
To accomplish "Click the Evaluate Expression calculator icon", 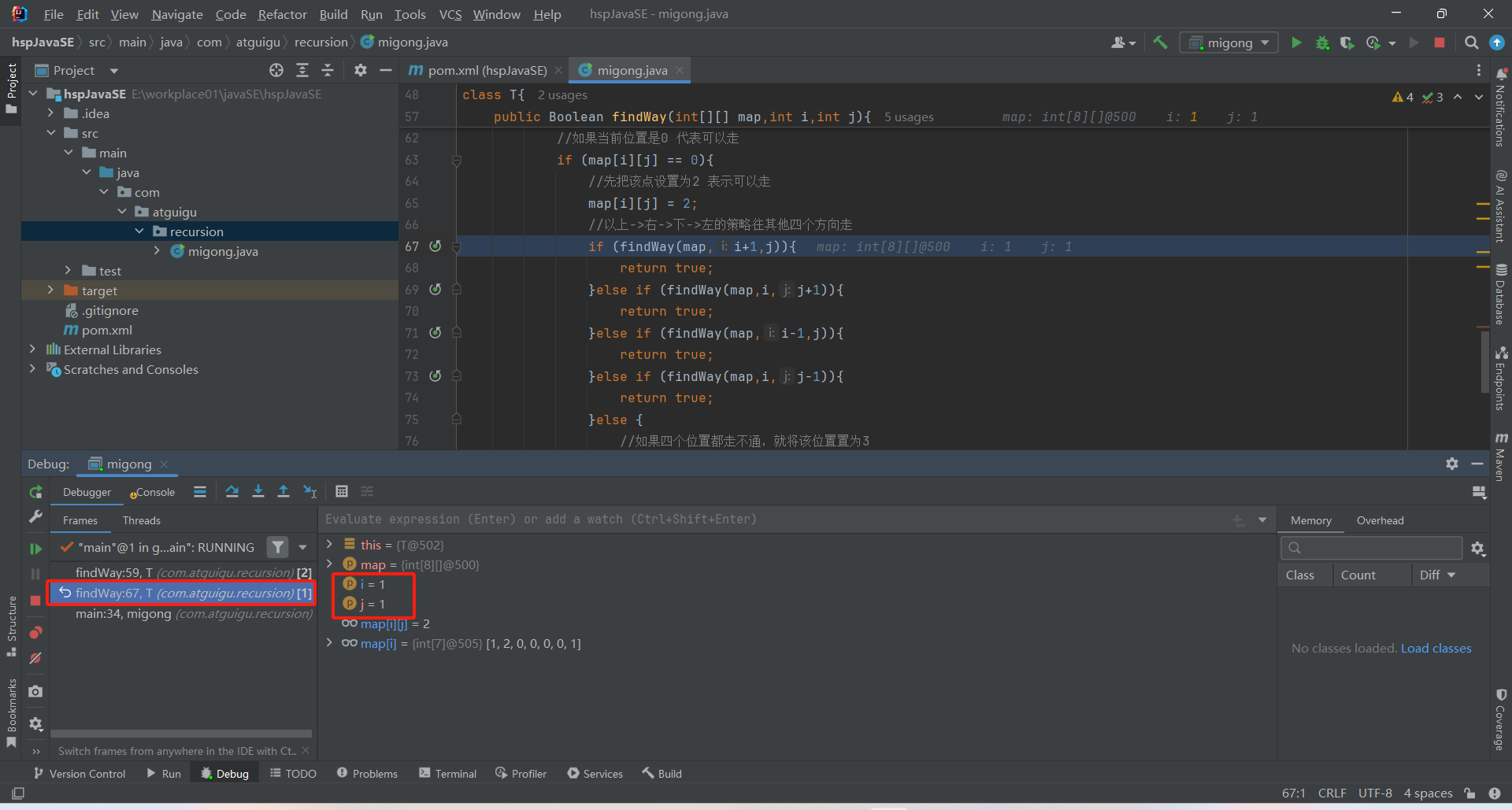I will pos(341,492).
